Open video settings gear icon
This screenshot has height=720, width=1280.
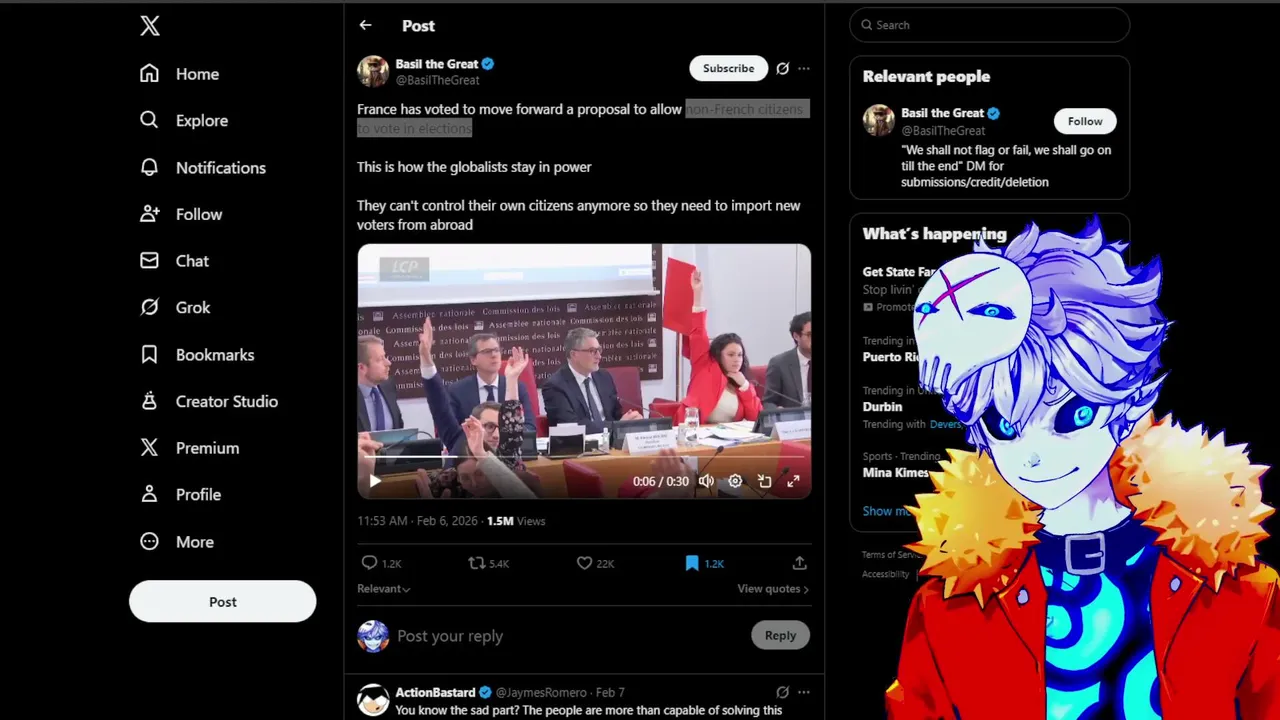tap(735, 481)
